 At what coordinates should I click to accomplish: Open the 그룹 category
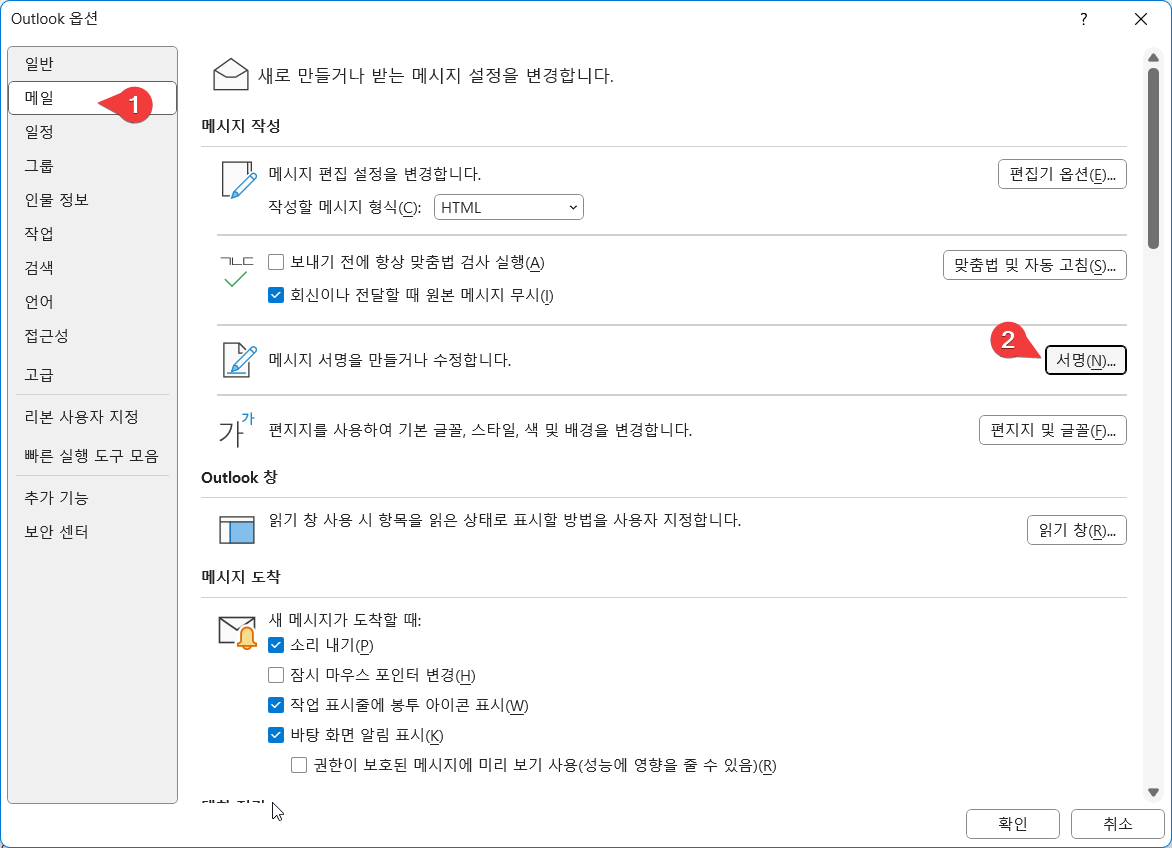[x=93, y=166]
